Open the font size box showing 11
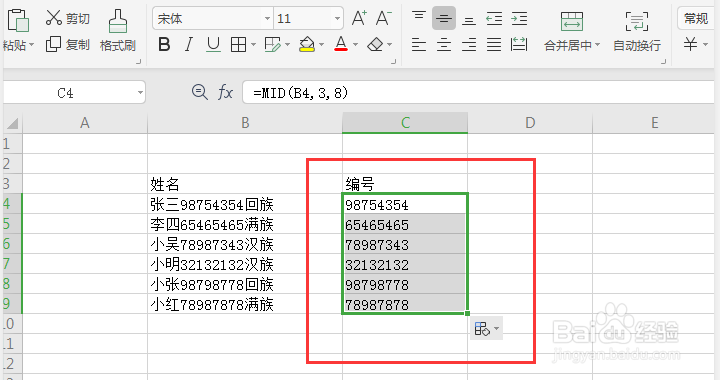Viewport: 720px width, 380px height. pos(308,19)
